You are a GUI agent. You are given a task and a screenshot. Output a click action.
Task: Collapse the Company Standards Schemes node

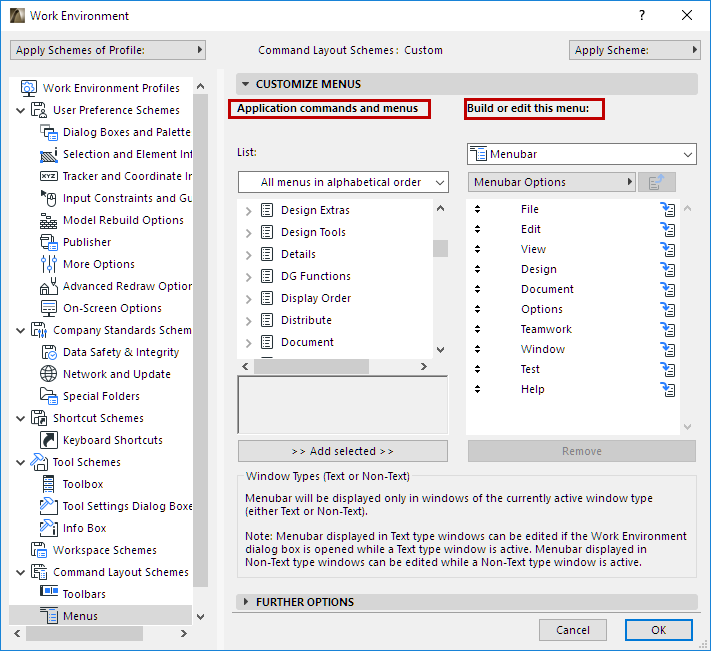point(20,330)
